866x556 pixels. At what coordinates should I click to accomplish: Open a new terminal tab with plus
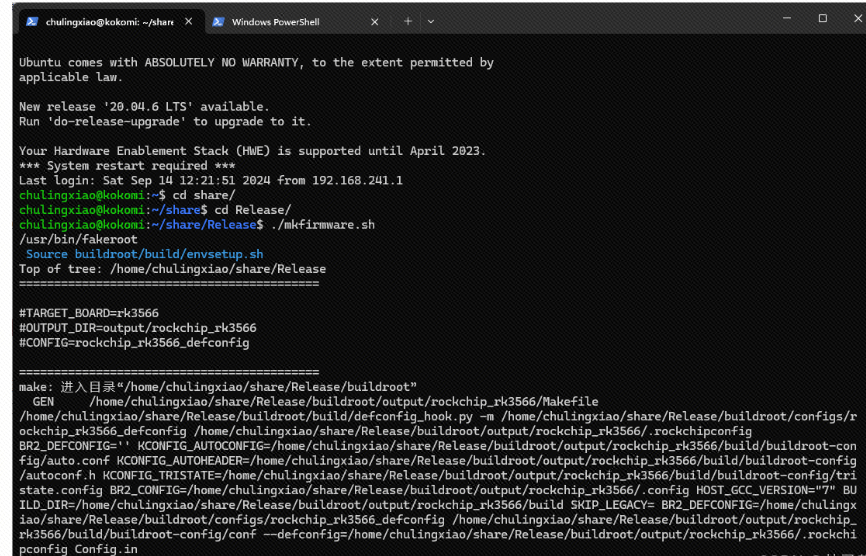tap(408, 22)
